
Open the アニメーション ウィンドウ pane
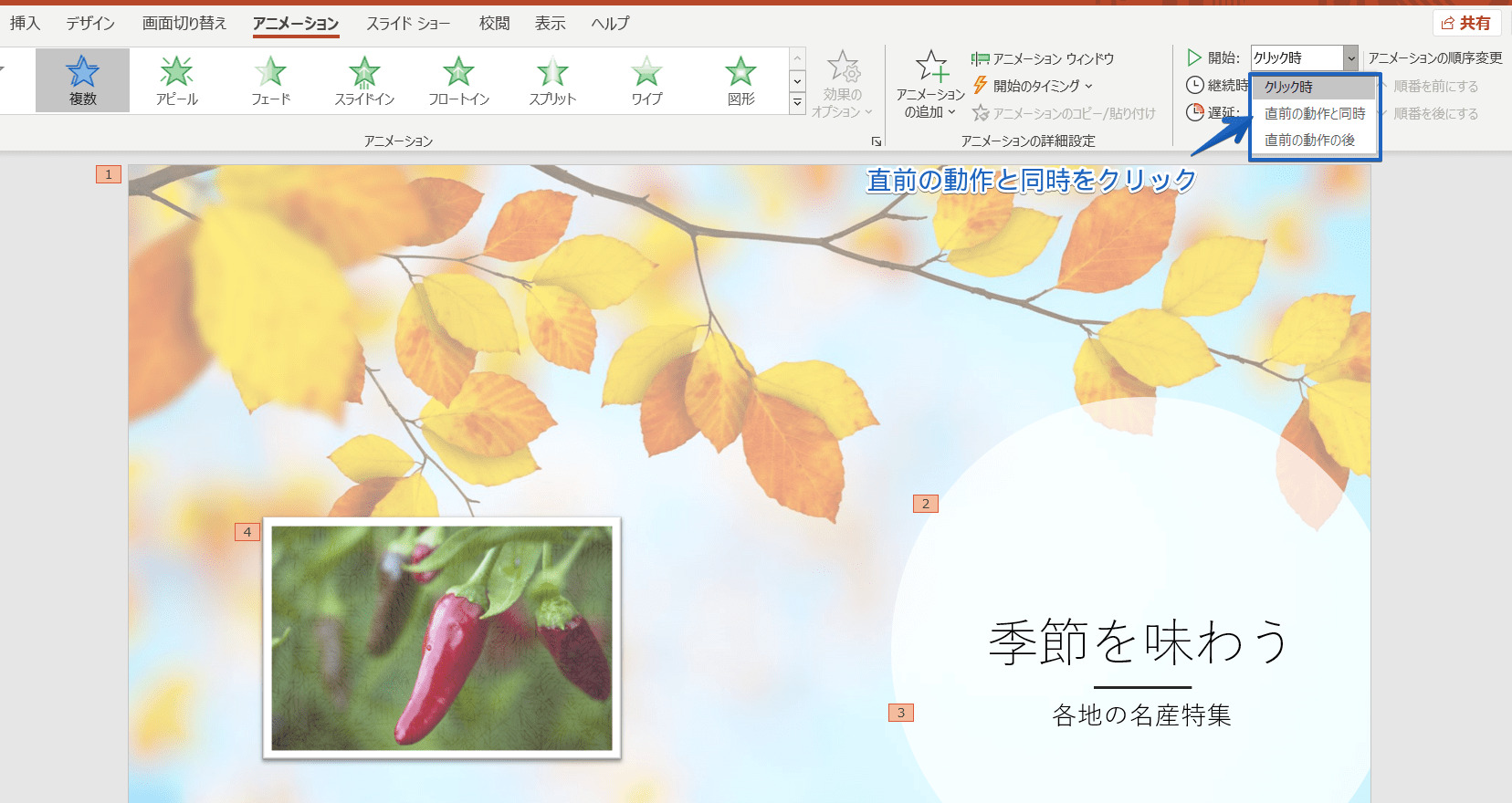pyautogui.click(x=1043, y=58)
